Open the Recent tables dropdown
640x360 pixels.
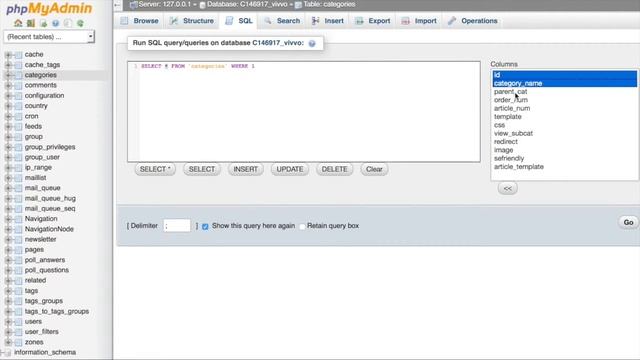49,37
